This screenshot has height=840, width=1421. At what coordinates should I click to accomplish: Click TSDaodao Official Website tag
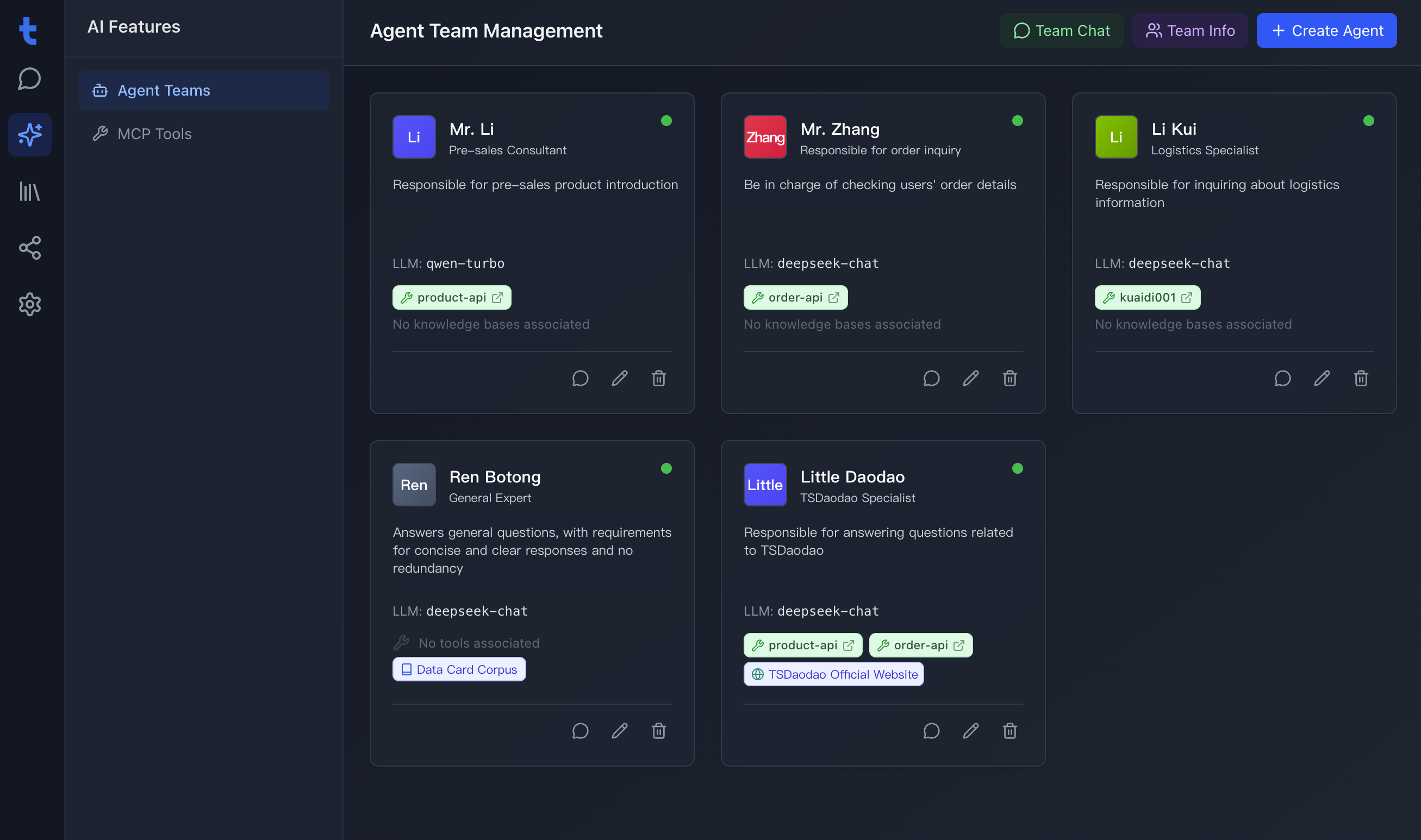point(833,674)
